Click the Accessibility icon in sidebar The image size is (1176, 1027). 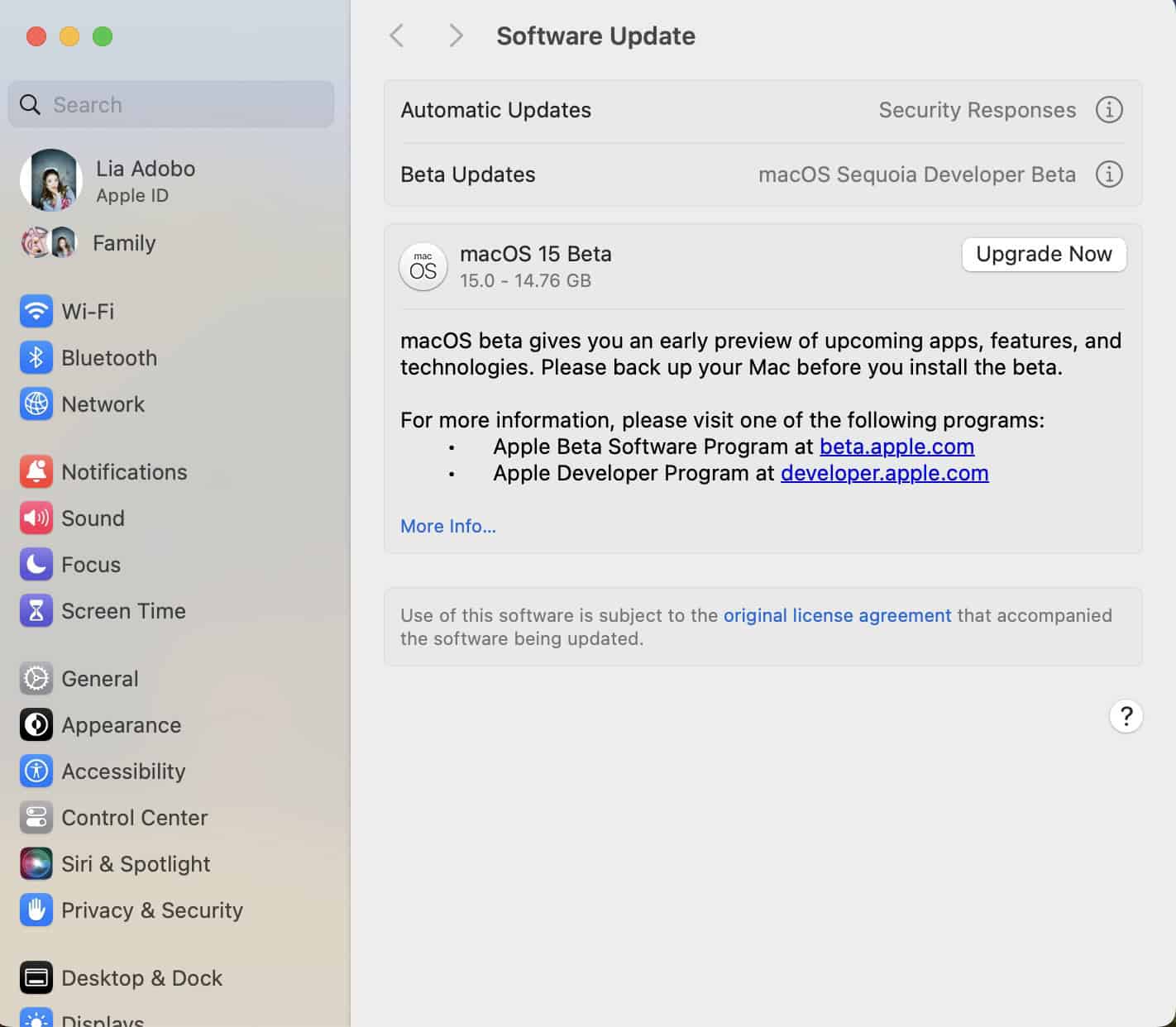click(x=36, y=771)
